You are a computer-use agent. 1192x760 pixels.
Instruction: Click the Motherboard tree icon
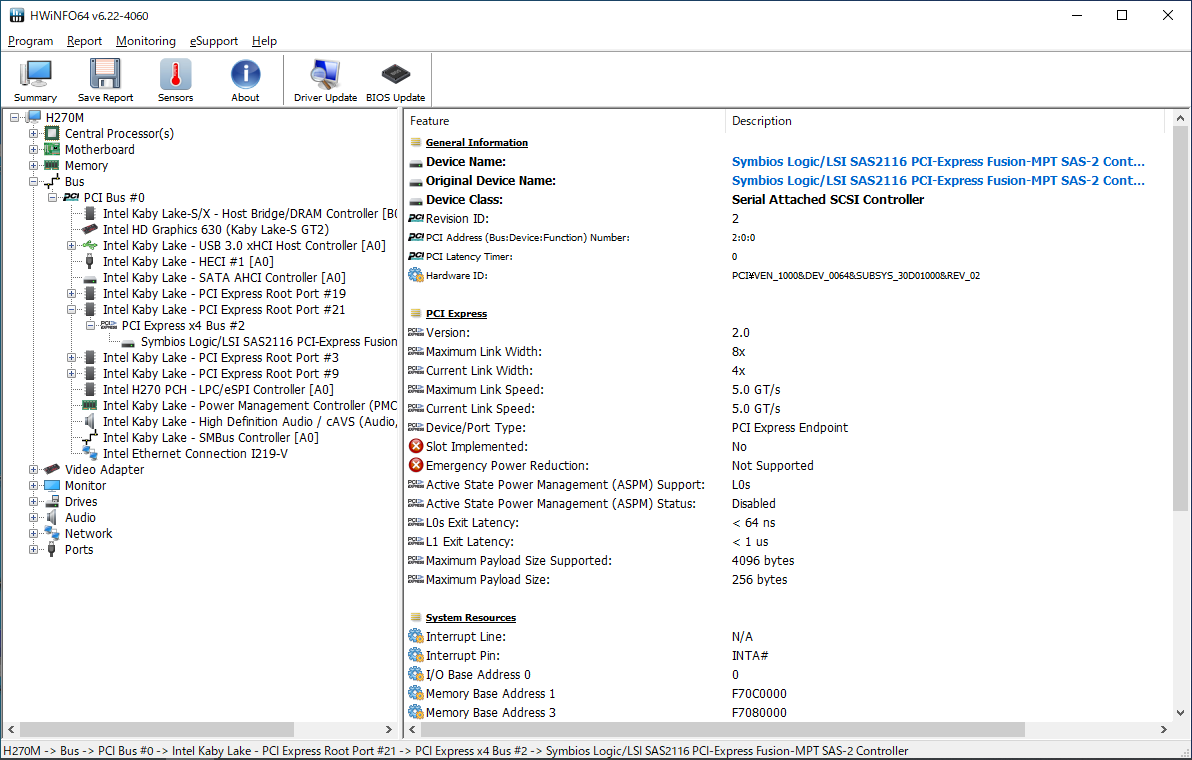[52, 150]
